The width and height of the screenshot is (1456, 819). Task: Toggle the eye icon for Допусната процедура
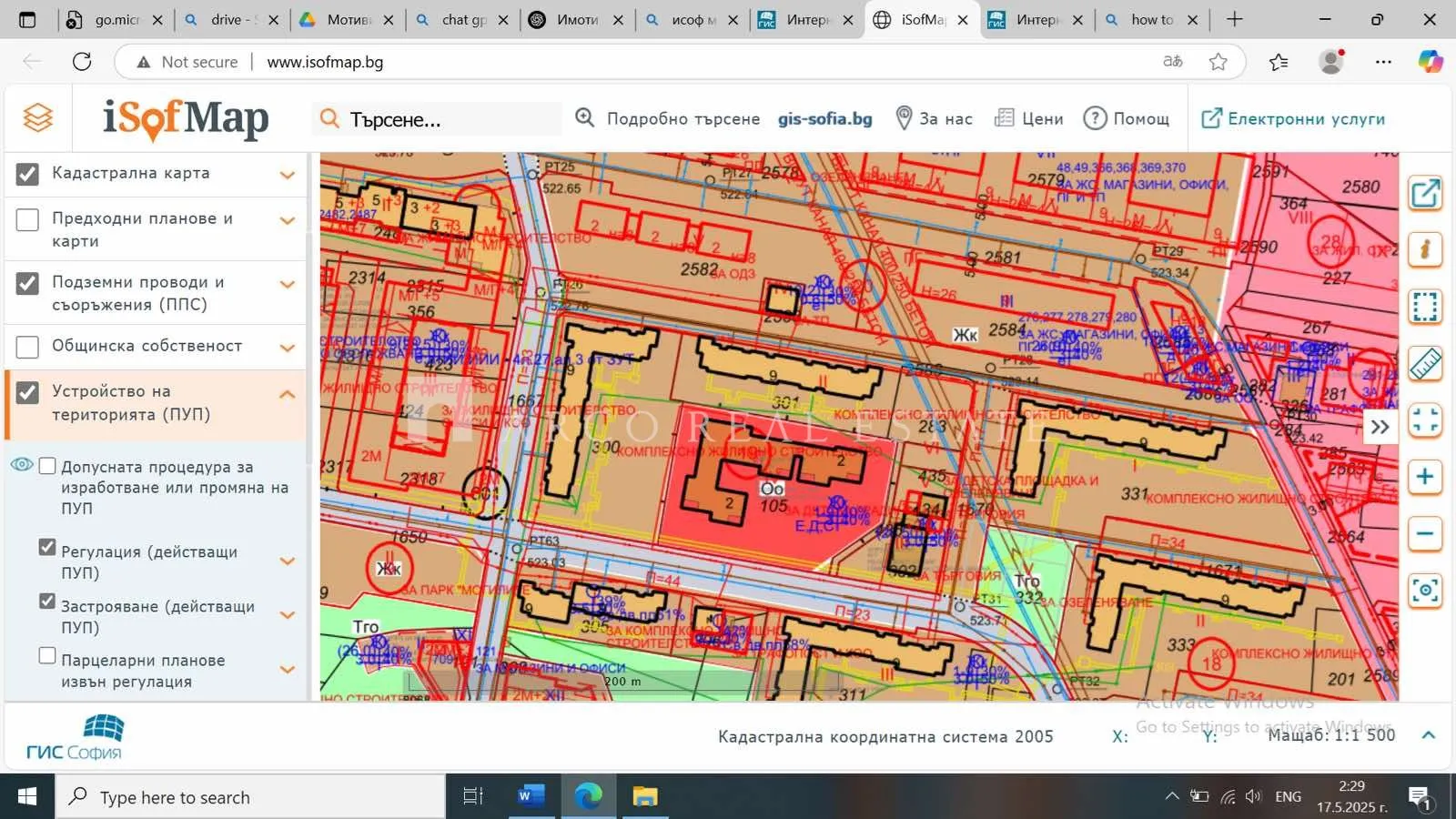pyautogui.click(x=21, y=465)
